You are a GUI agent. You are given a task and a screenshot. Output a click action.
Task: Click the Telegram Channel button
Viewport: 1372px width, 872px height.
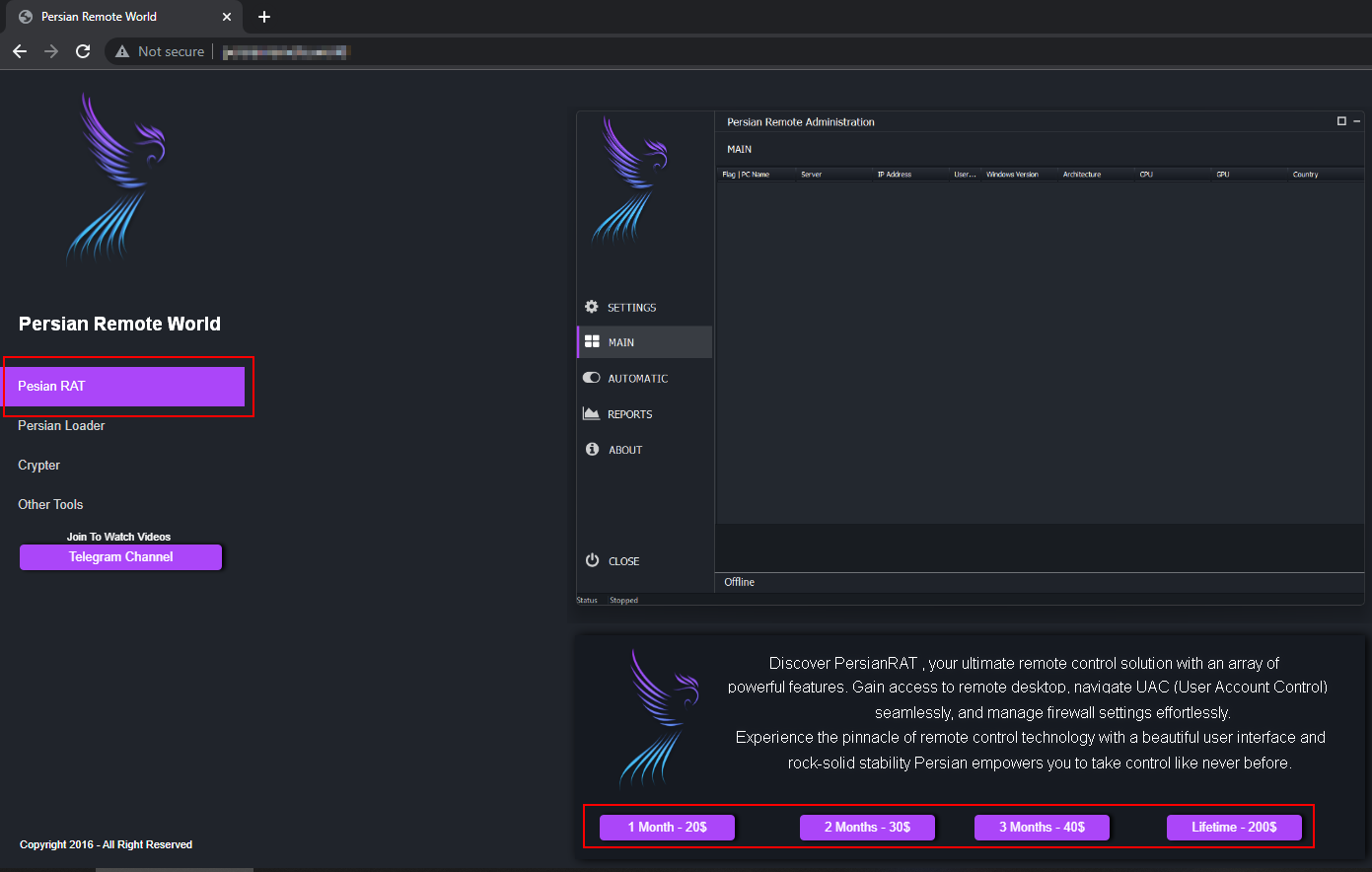120,557
